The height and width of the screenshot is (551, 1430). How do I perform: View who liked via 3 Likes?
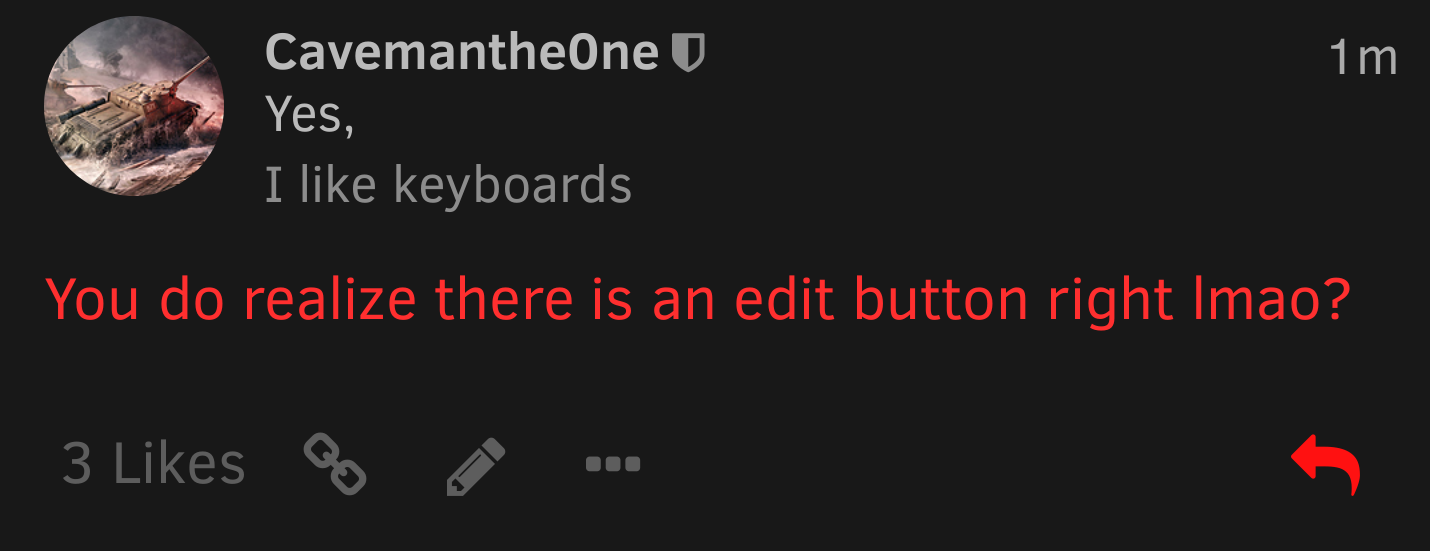click(153, 464)
